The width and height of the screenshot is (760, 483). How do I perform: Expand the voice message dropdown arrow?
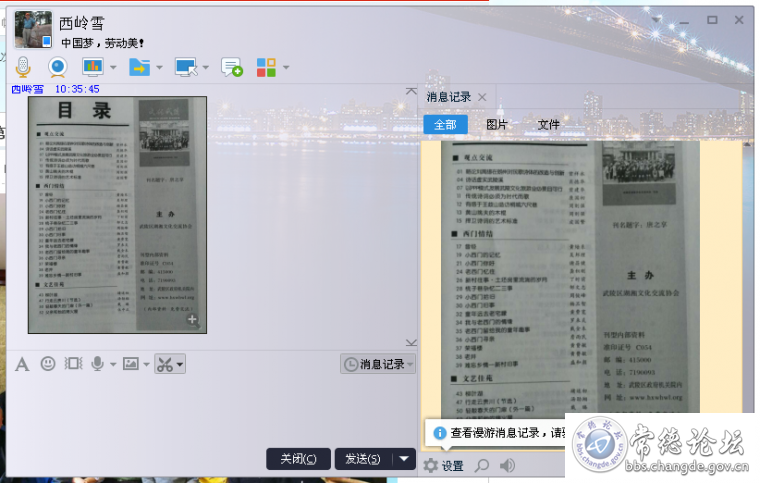coord(113,364)
